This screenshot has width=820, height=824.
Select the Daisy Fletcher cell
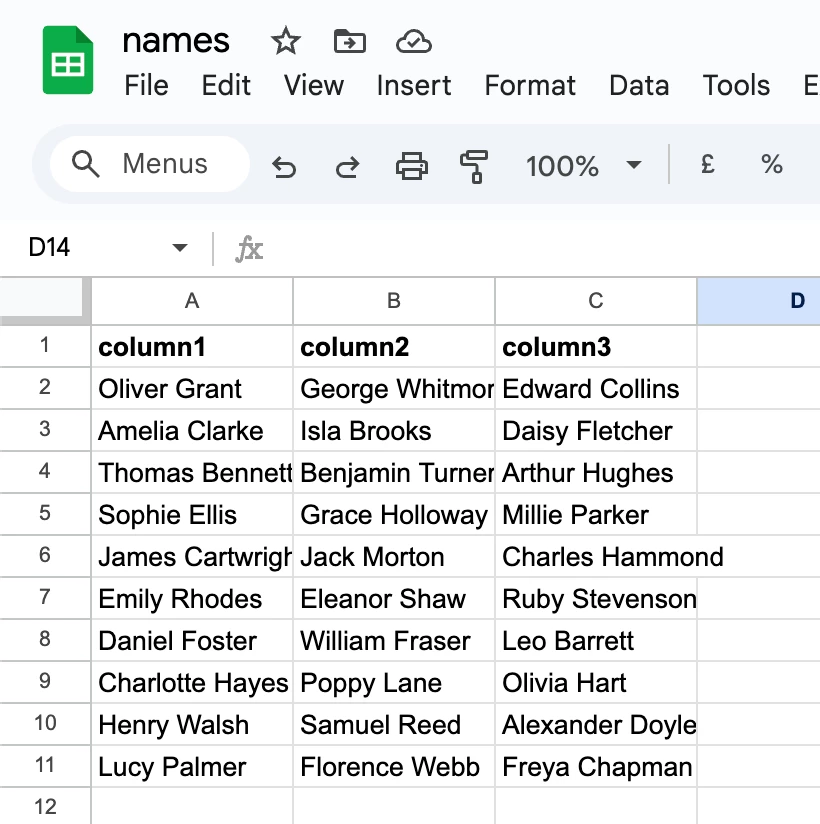[x=596, y=430]
